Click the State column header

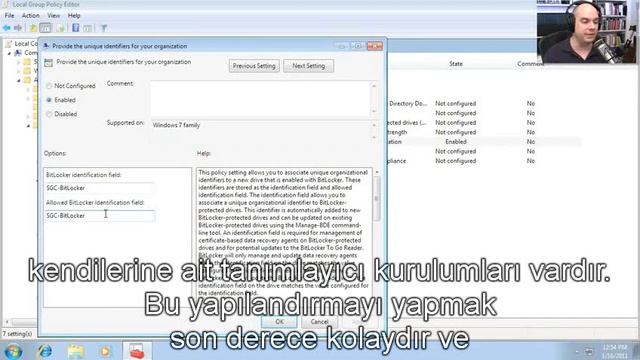(x=456, y=64)
